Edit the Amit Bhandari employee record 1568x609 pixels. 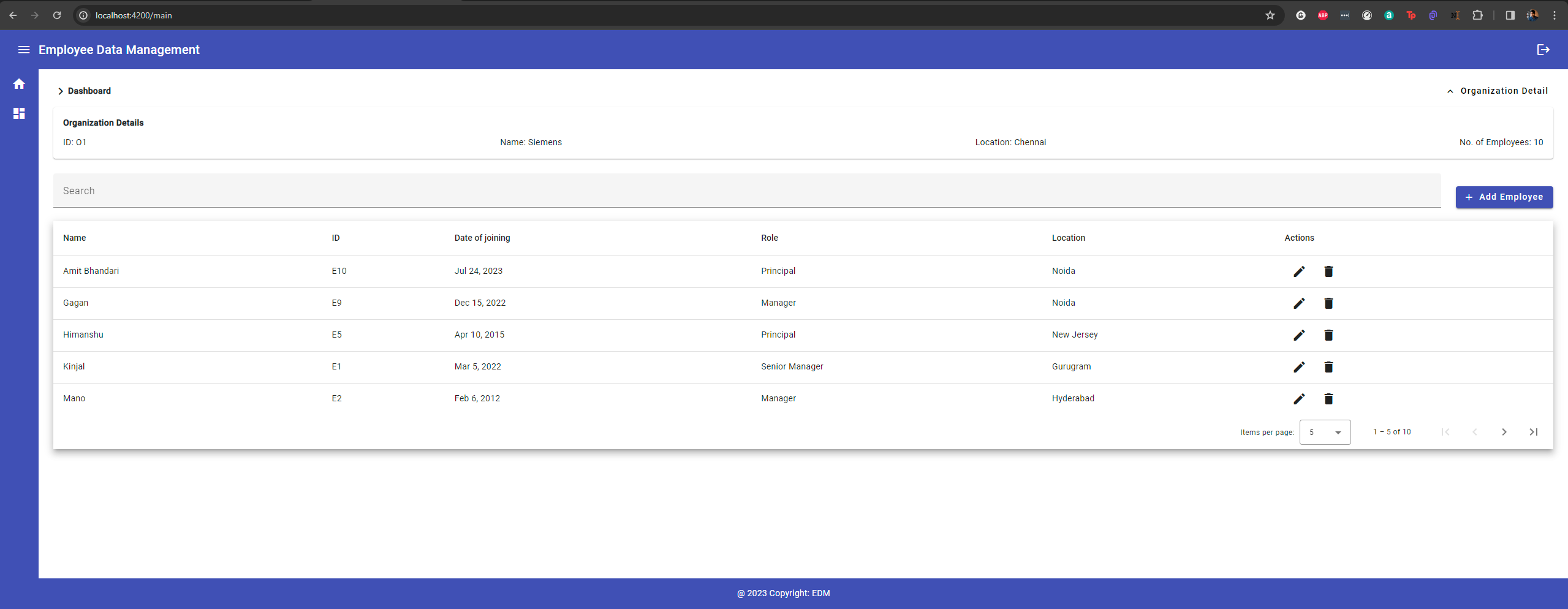pyautogui.click(x=1298, y=271)
